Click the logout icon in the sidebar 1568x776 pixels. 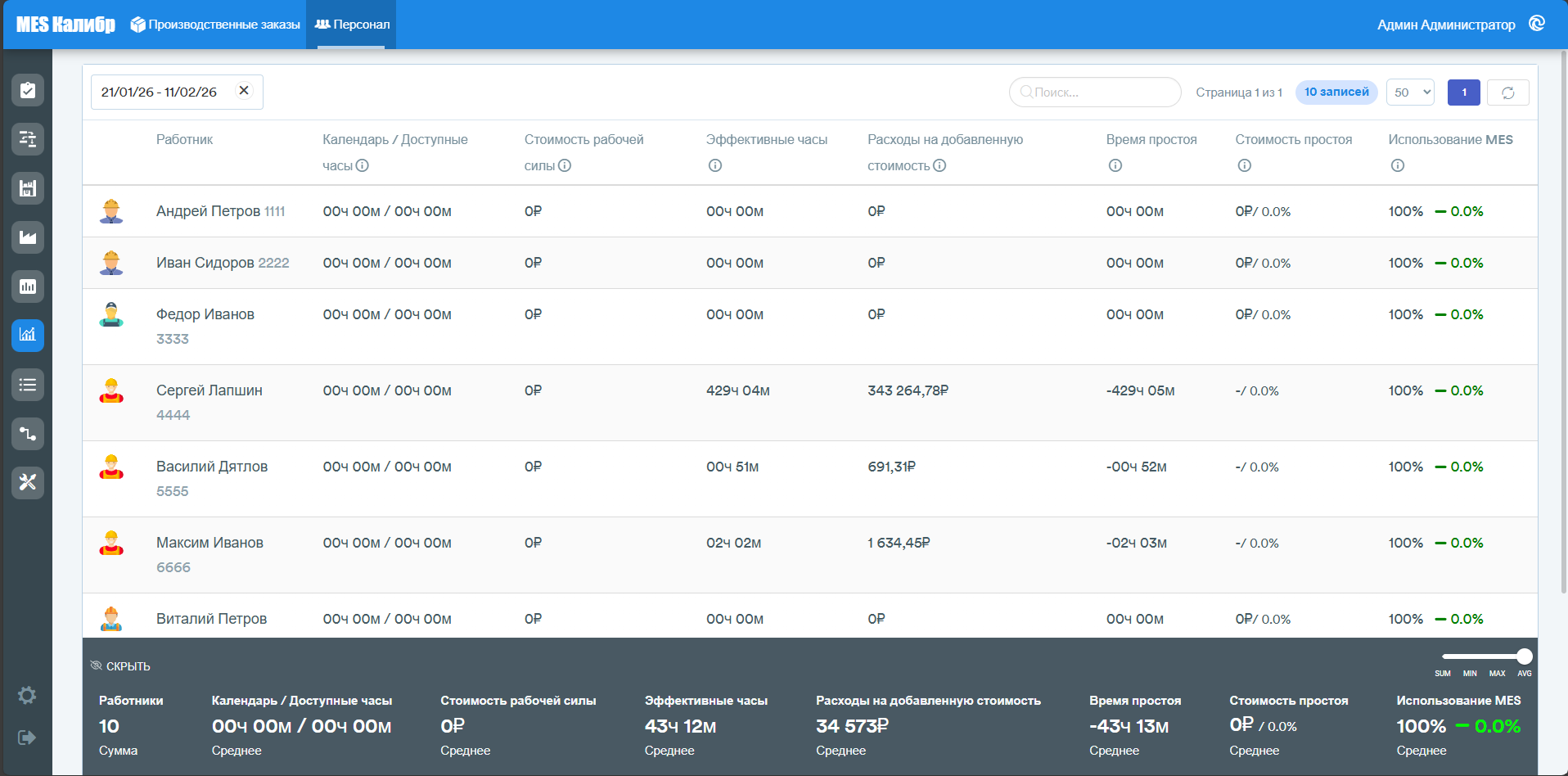[27, 738]
